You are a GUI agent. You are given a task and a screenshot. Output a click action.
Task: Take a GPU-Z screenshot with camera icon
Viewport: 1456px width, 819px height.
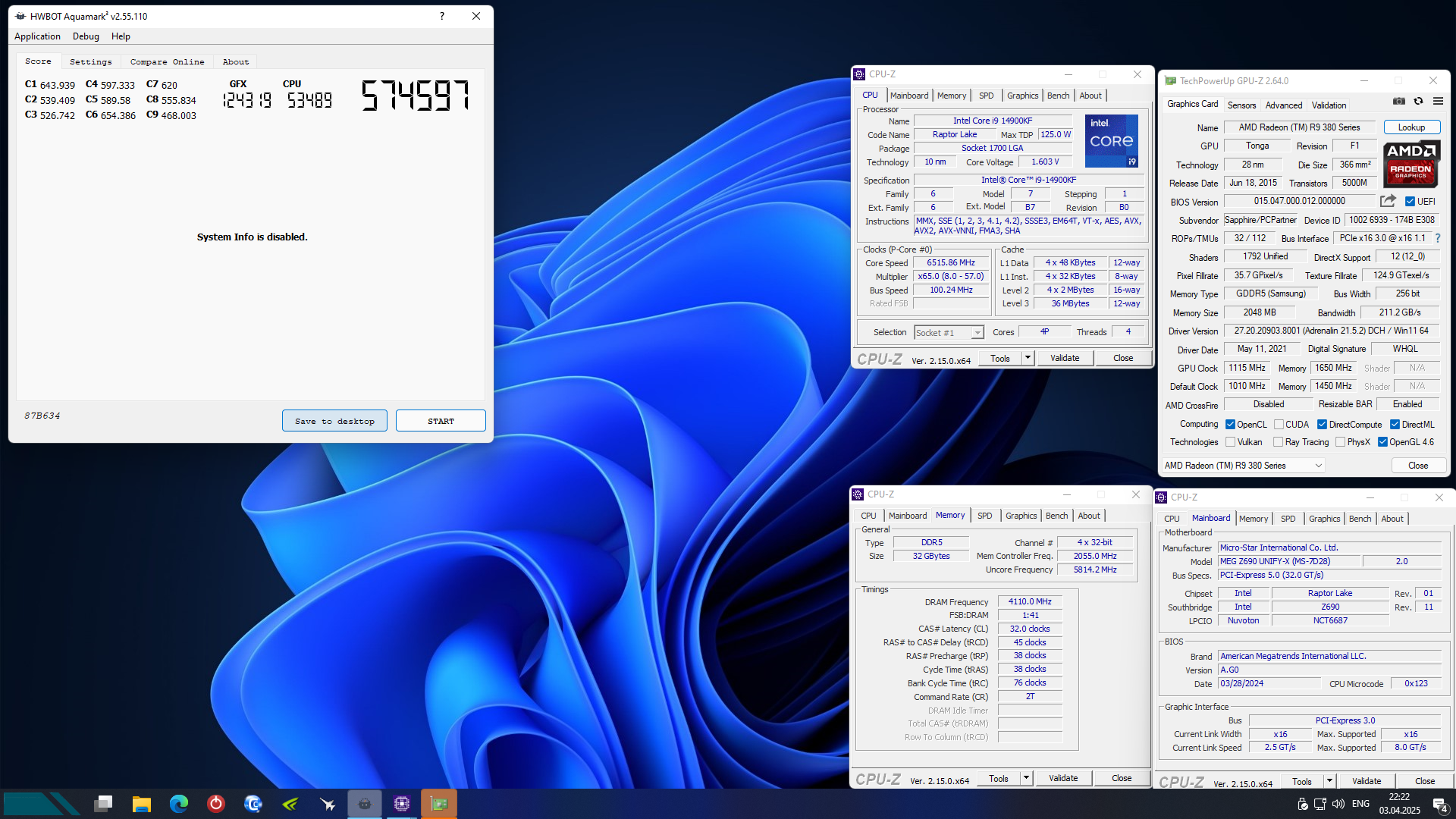coord(1399,101)
